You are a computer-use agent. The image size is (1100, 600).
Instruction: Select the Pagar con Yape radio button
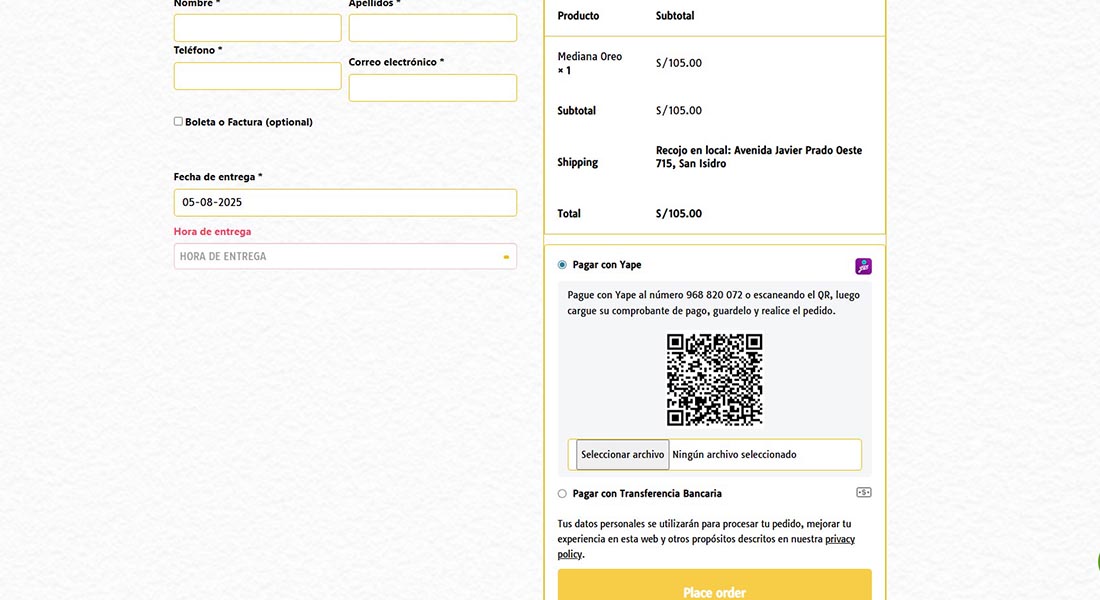click(x=562, y=265)
